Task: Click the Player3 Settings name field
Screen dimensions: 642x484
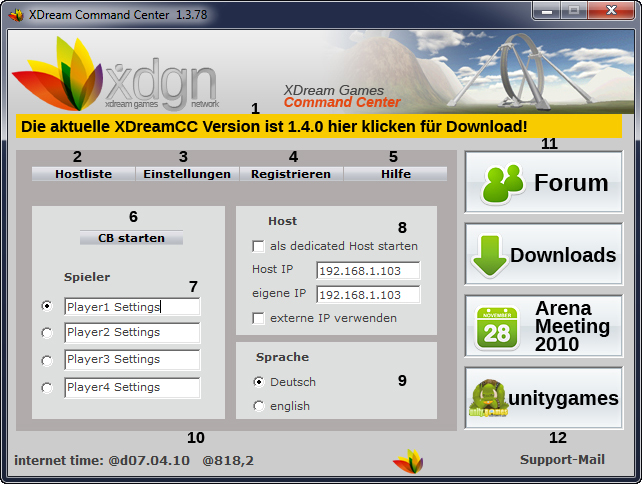Action: coord(132,360)
